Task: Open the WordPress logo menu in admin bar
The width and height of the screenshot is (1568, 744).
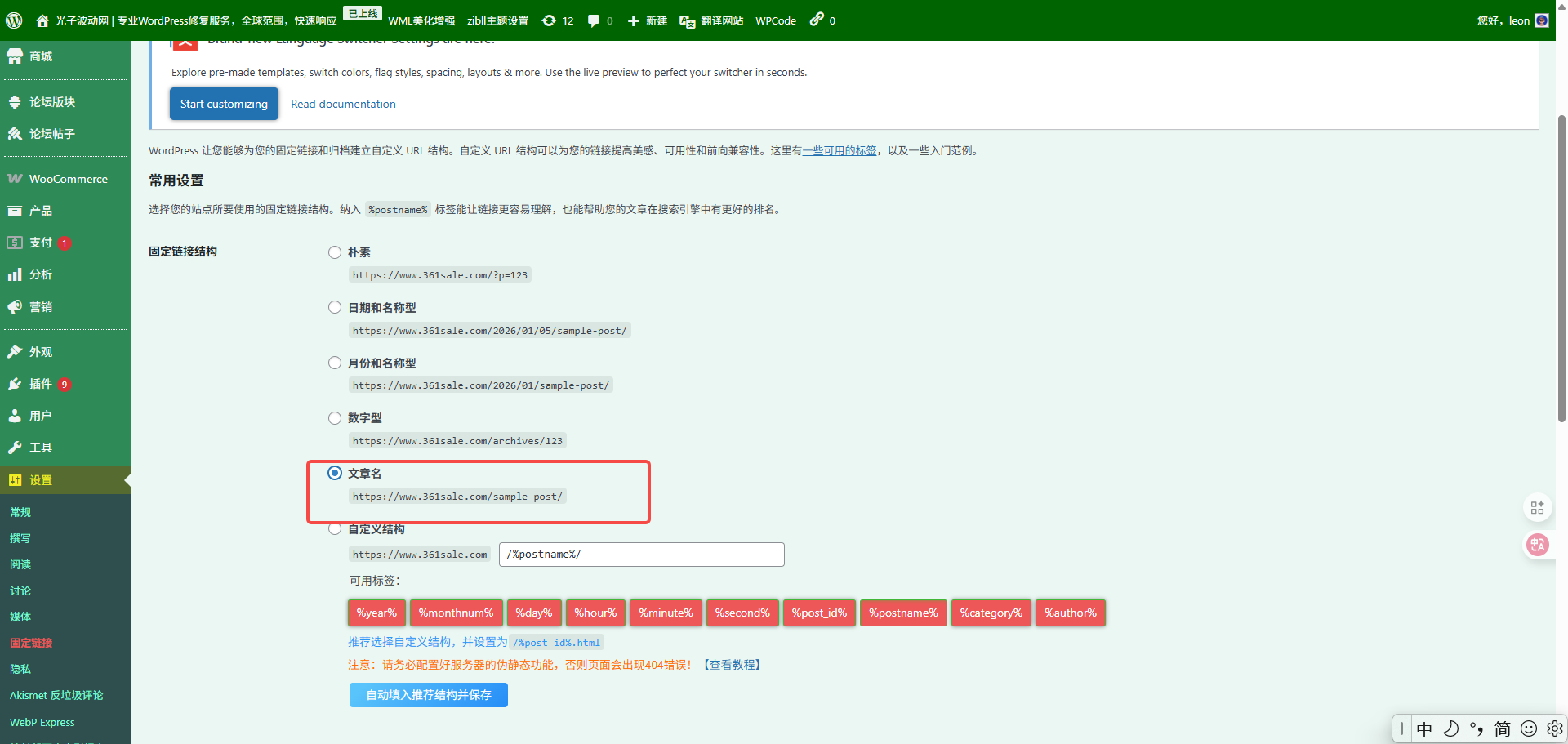Action: click(x=13, y=20)
